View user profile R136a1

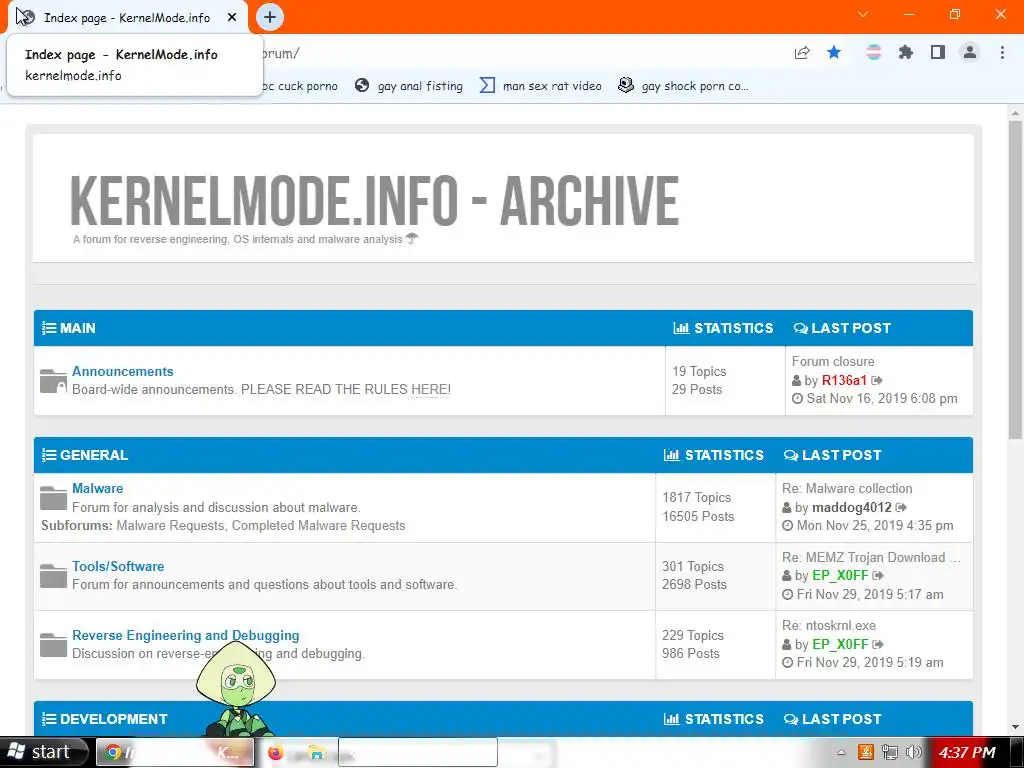click(x=844, y=380)
